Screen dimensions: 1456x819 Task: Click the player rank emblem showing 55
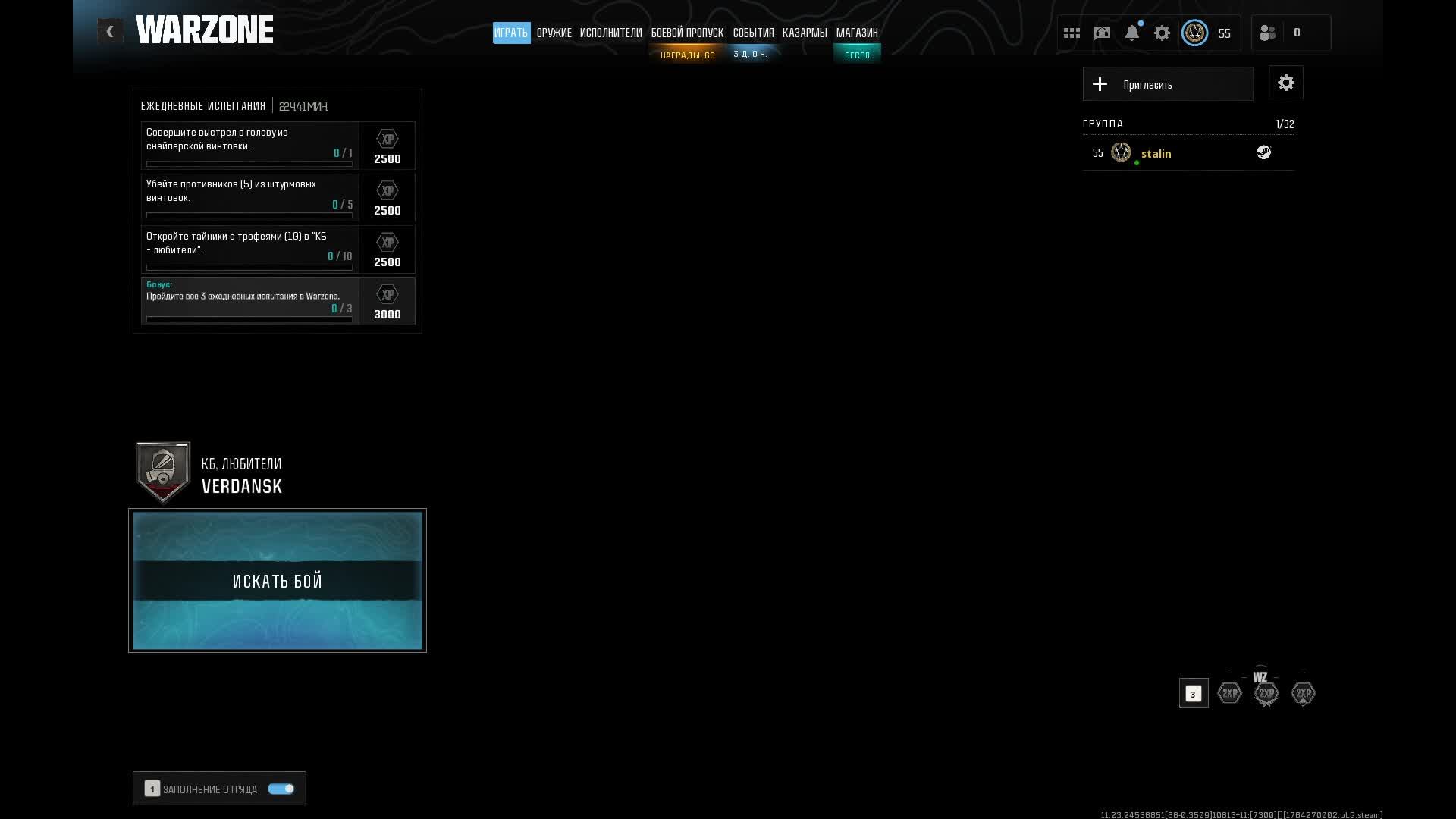pos(1195,33)
